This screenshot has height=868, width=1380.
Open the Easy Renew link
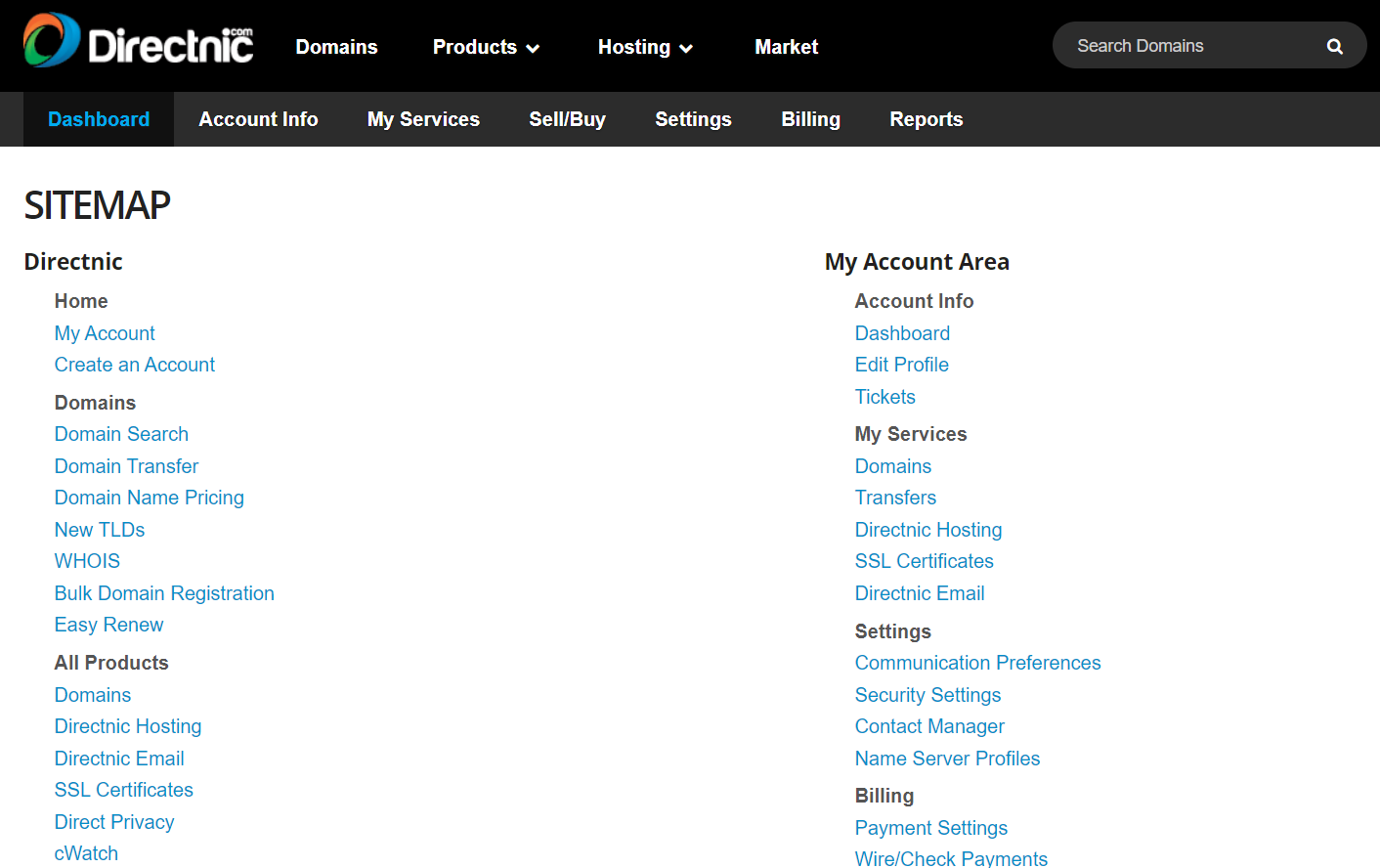[x=108, y=625]
